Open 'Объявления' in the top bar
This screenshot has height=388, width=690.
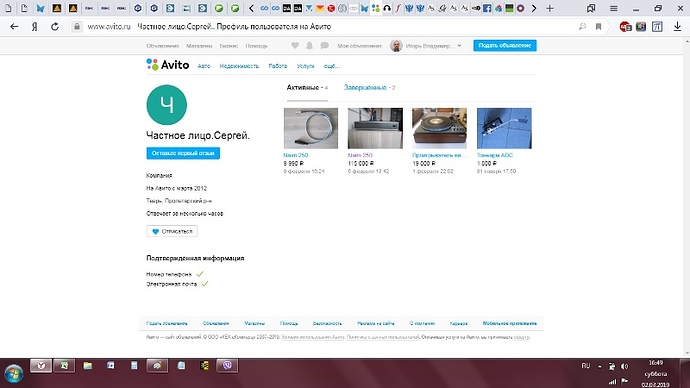coord(162,46)
